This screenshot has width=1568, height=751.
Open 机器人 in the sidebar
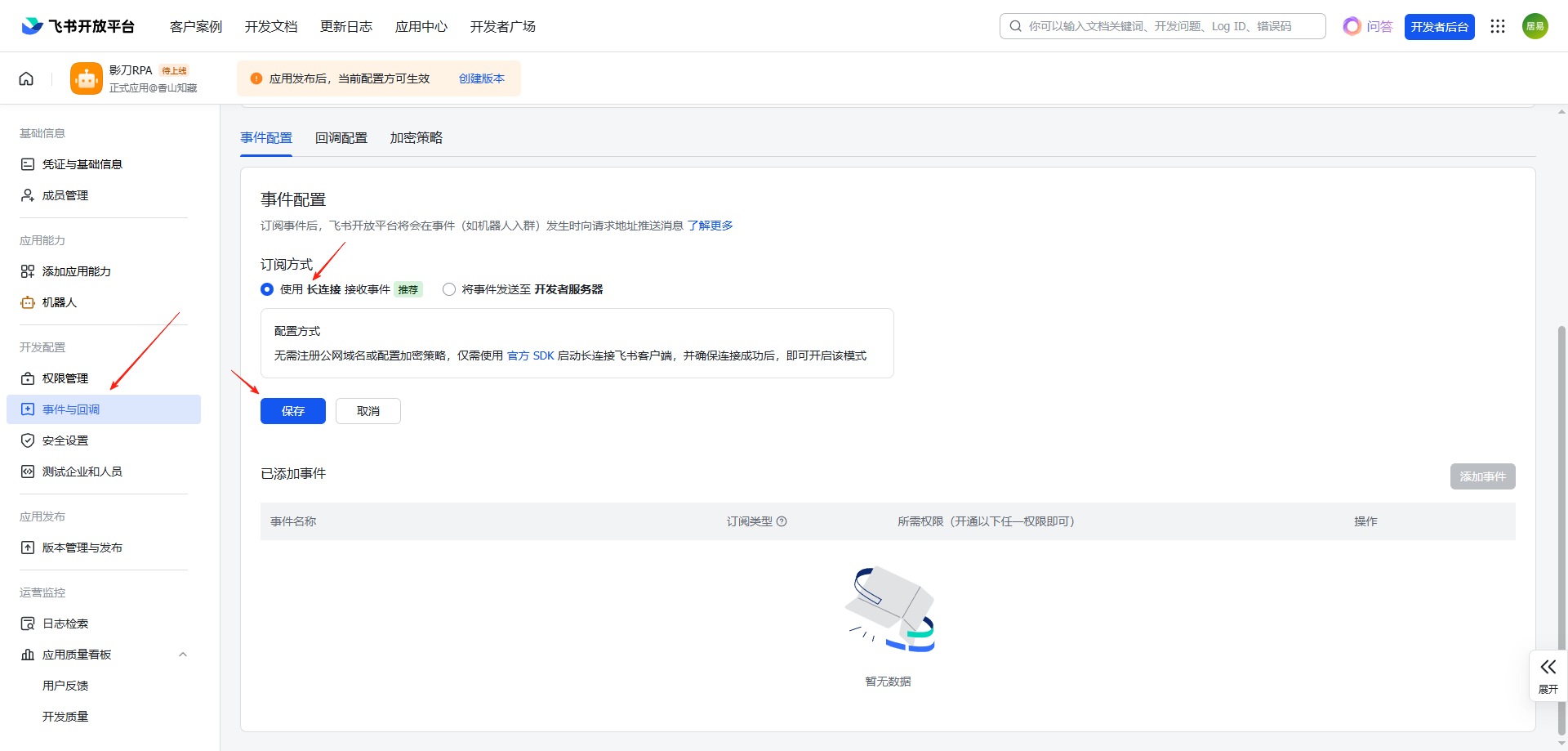[59, 302]
